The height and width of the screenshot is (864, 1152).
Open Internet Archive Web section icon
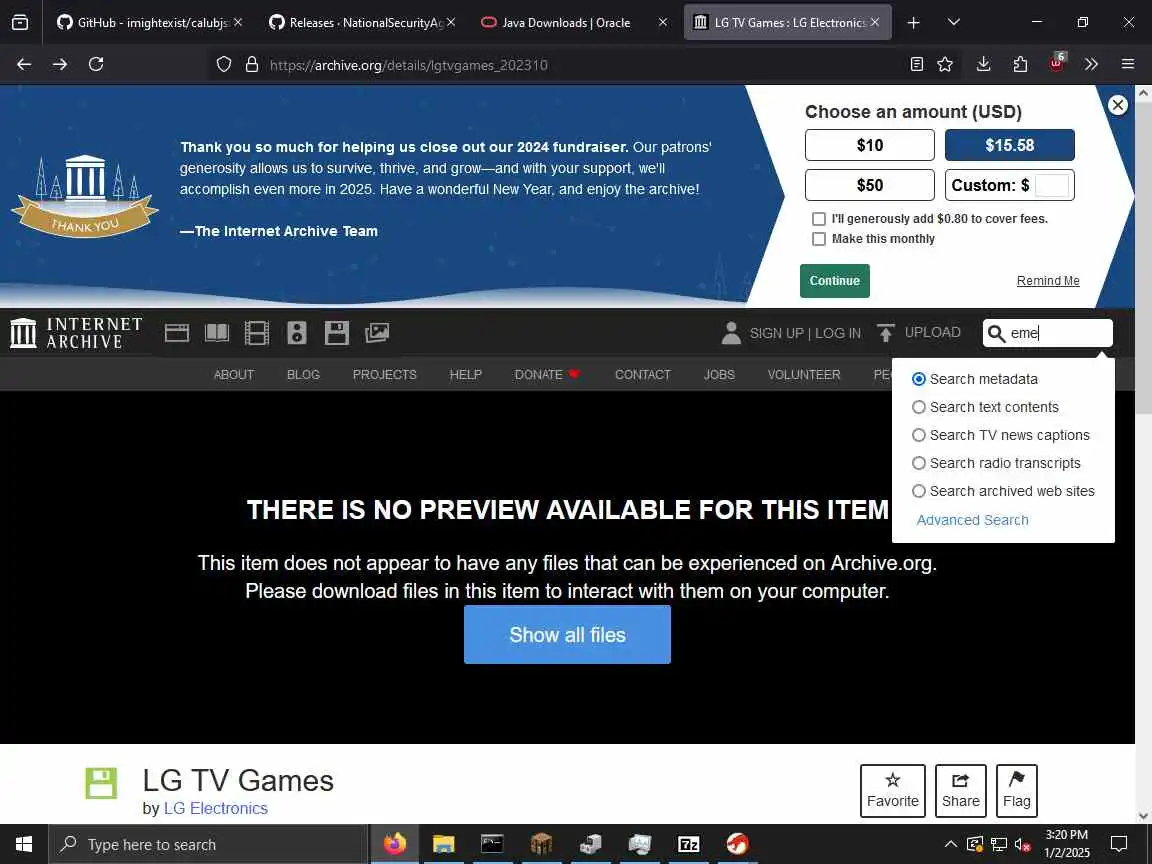[x=176, y=333]
